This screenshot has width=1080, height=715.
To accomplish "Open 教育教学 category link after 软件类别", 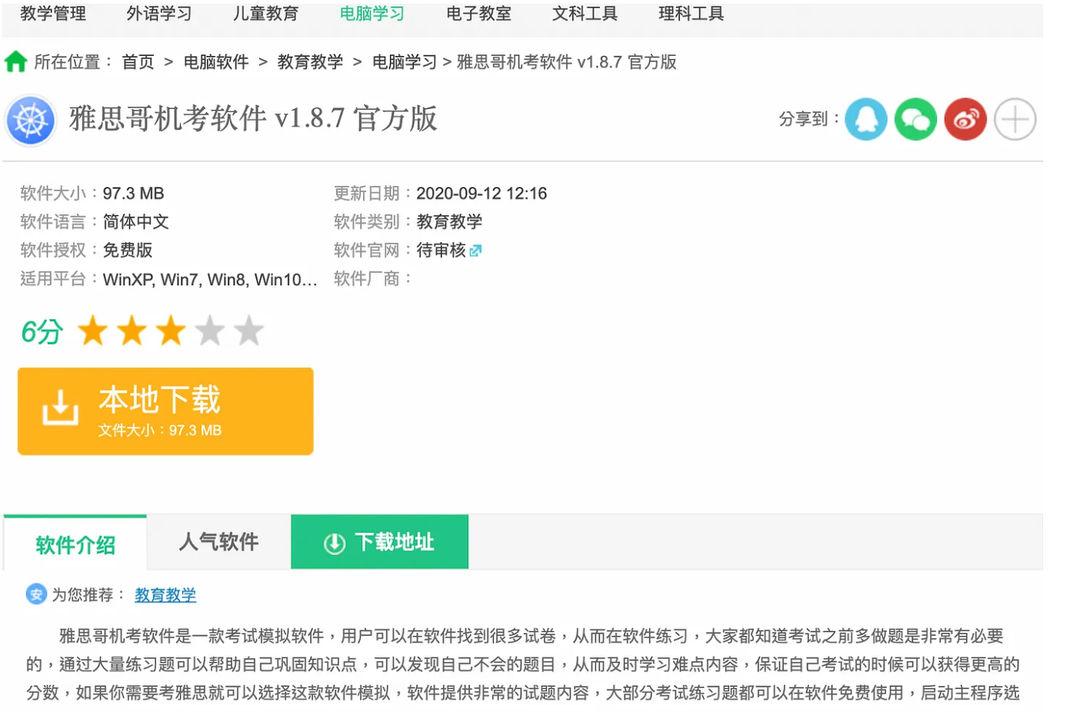I will pyautogui.click(x=449, y=222).
